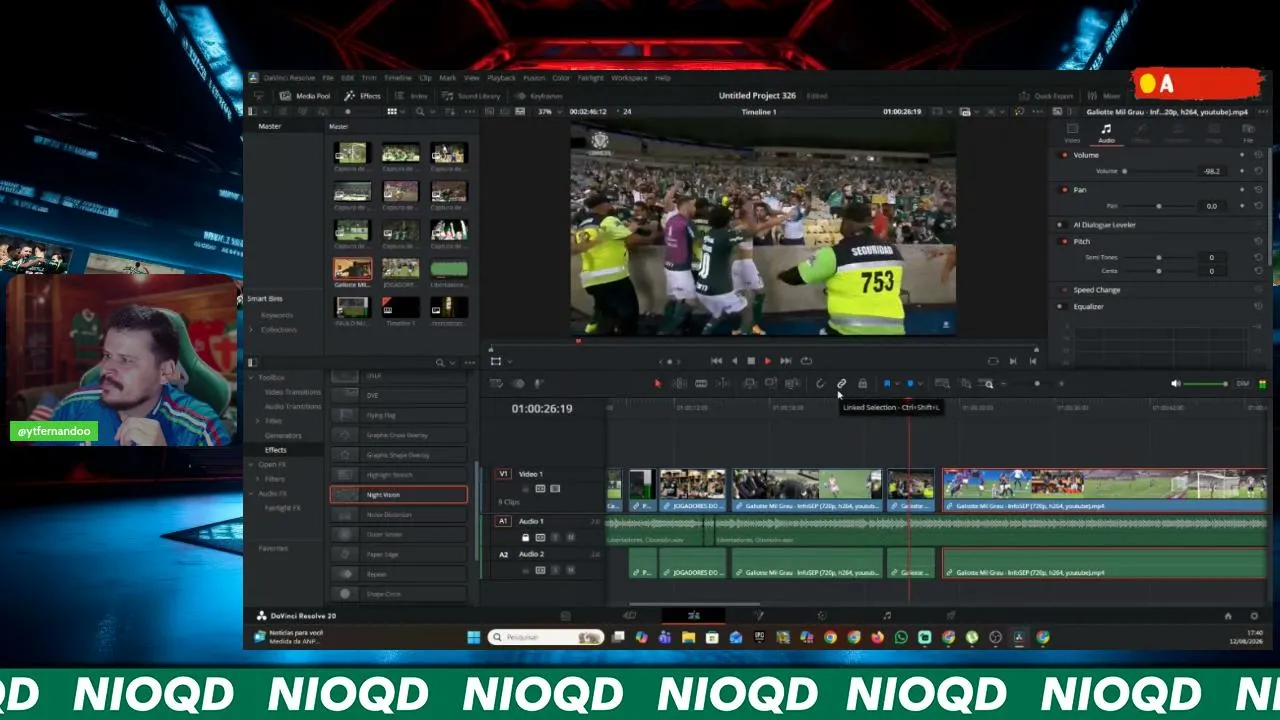Open the Mixer panel

click(x=1105, y=96)
